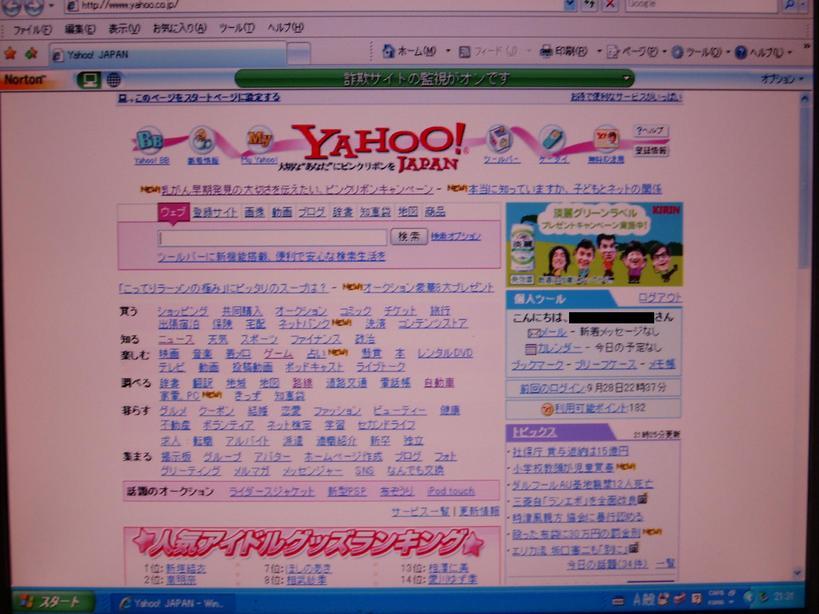Click the Norton logo in toolbar
Viewport: 819px width, 614px height.
coord(24,79)
